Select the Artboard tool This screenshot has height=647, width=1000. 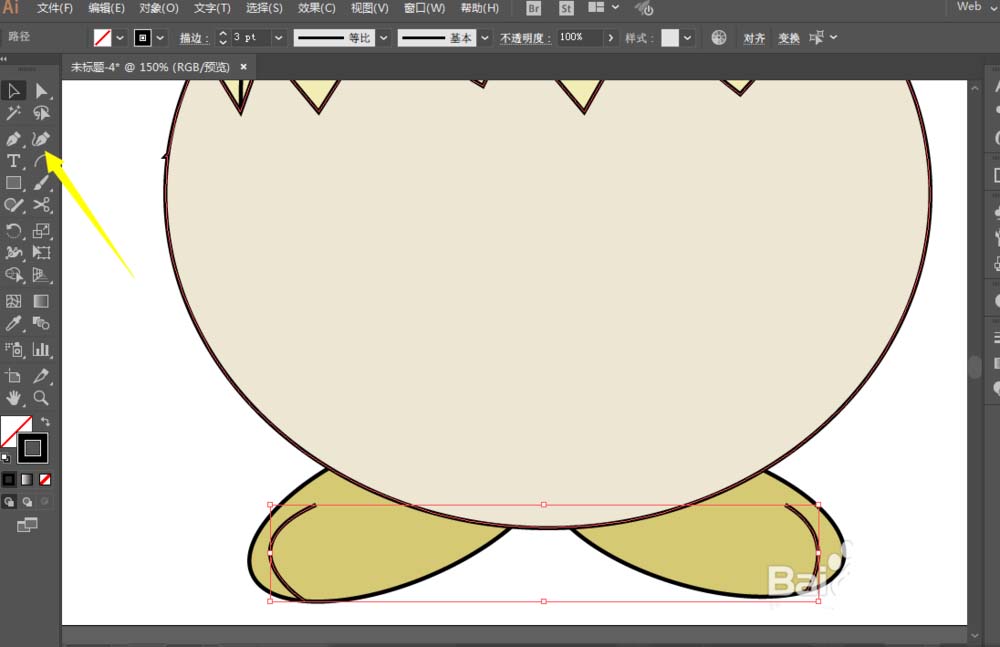pos(13,376)
